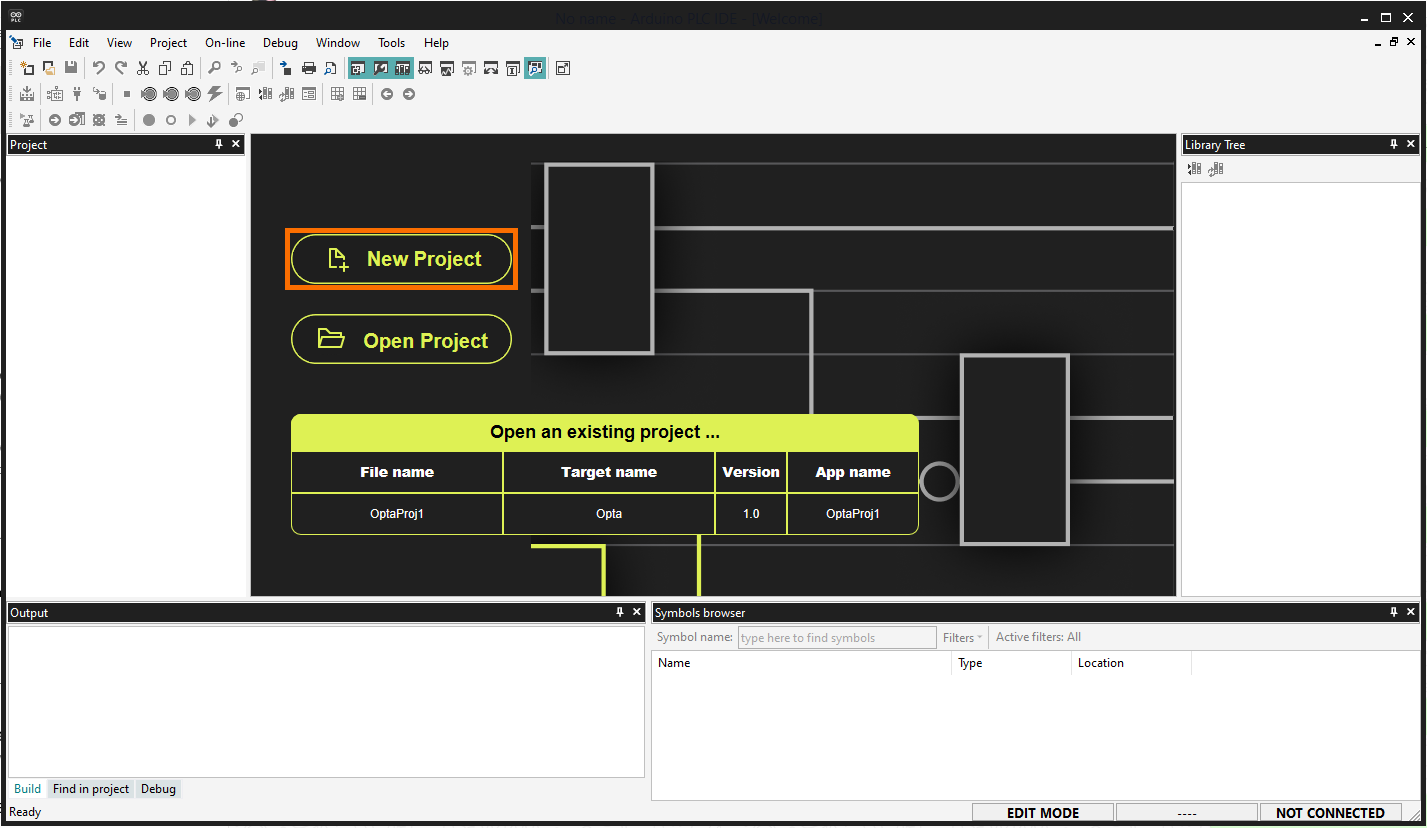Viewport: 1427px width, 828px height.
Task: Close the Project panel
Action: tap(236, 145)
